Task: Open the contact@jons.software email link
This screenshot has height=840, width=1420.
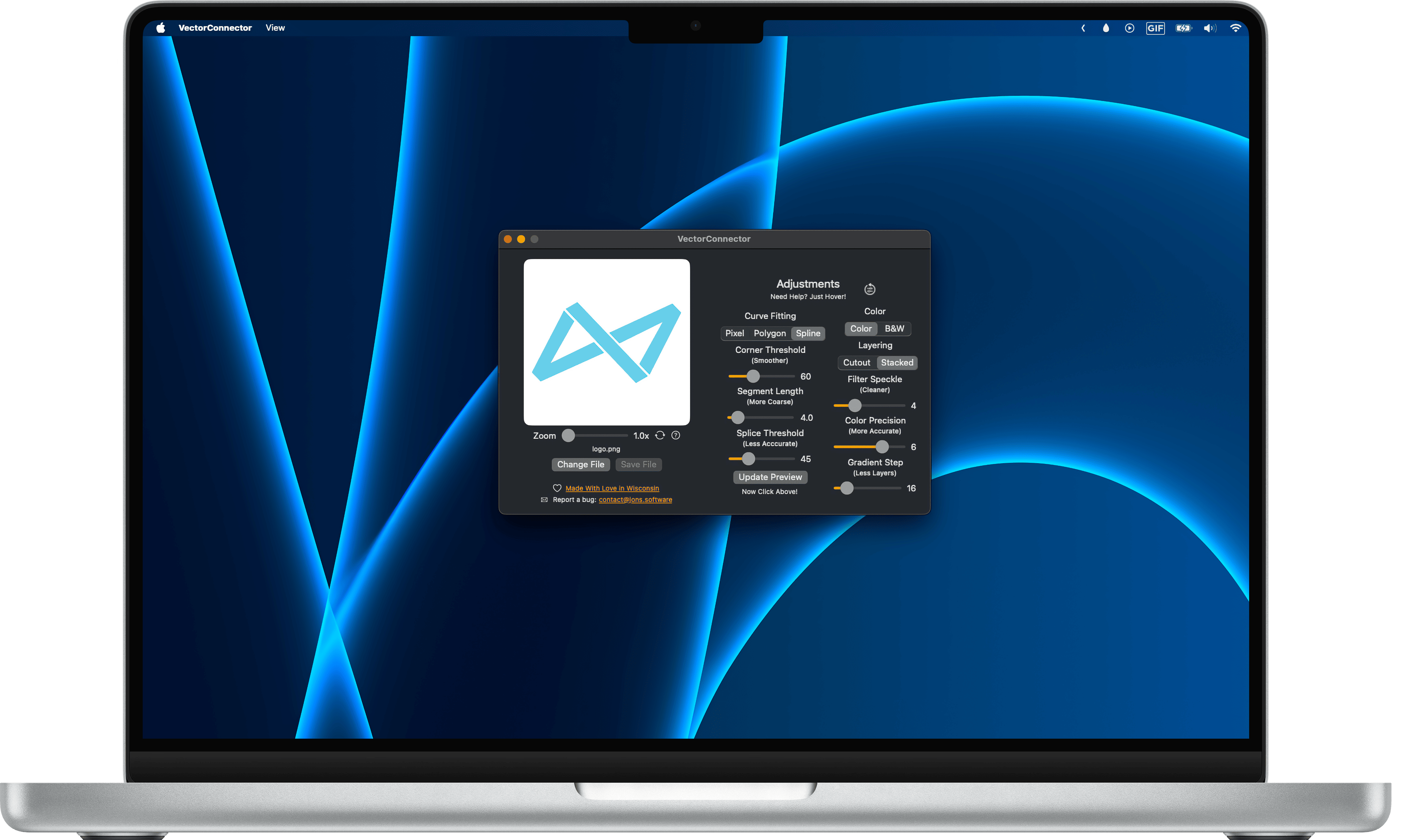Action: coord(636,500)
